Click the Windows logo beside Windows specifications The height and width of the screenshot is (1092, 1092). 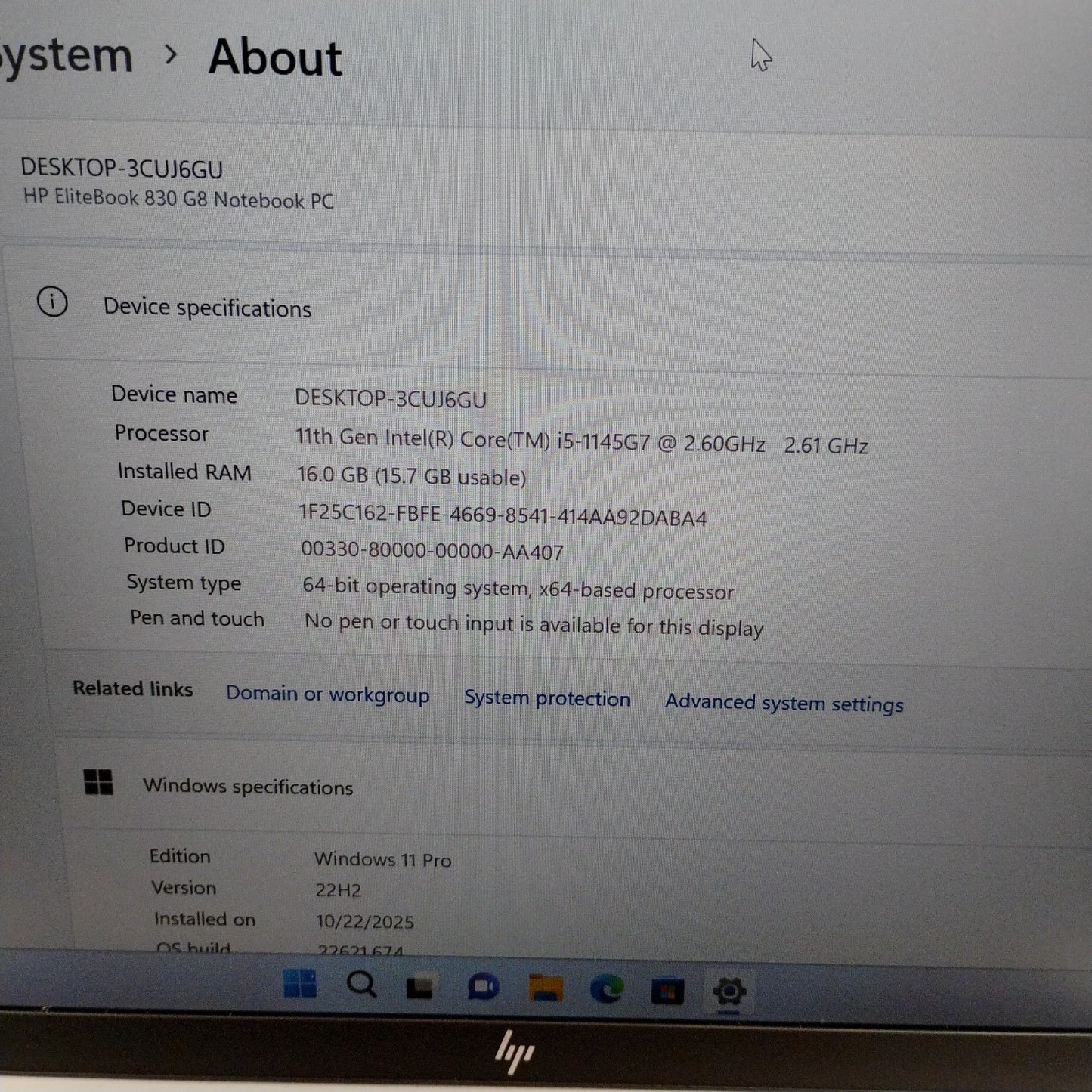click(99, 782)
